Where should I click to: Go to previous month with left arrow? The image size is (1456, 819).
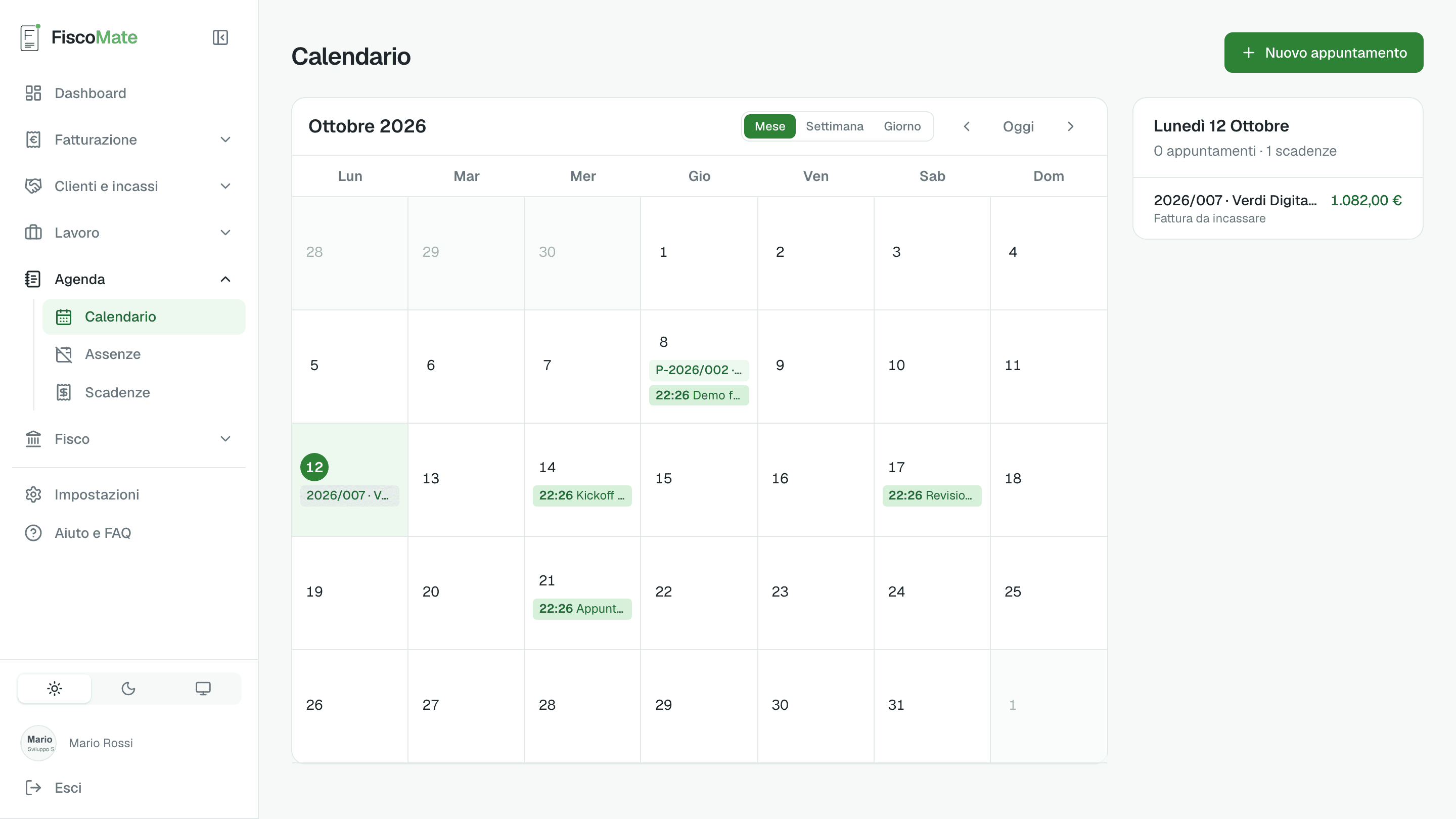(x=967, y=126)
